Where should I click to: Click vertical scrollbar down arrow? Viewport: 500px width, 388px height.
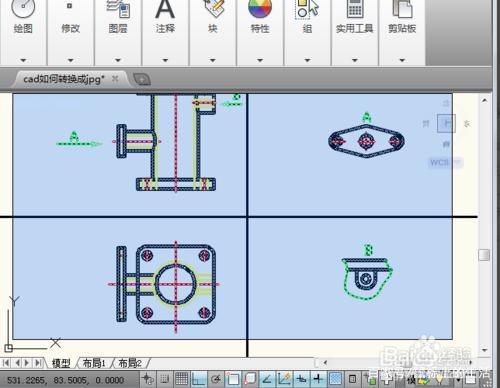[x=484, y=350]
